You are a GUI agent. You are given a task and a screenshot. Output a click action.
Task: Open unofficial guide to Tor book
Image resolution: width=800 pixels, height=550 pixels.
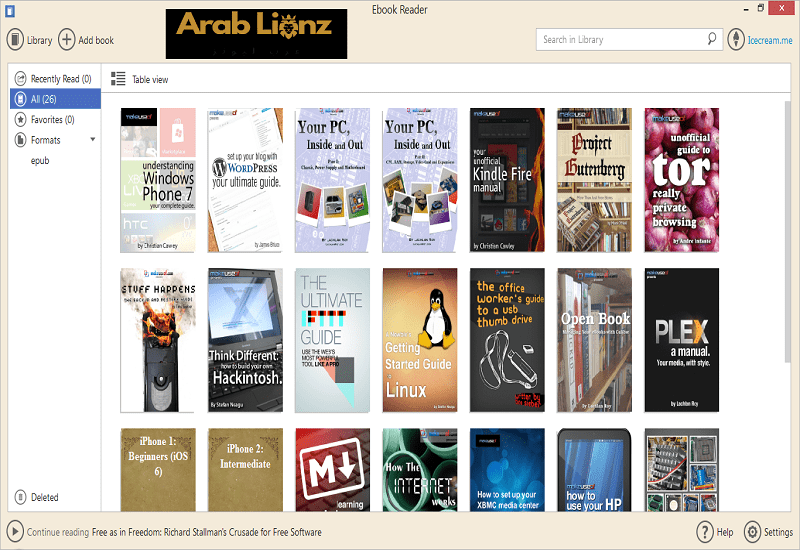click(x=682, y=180)
